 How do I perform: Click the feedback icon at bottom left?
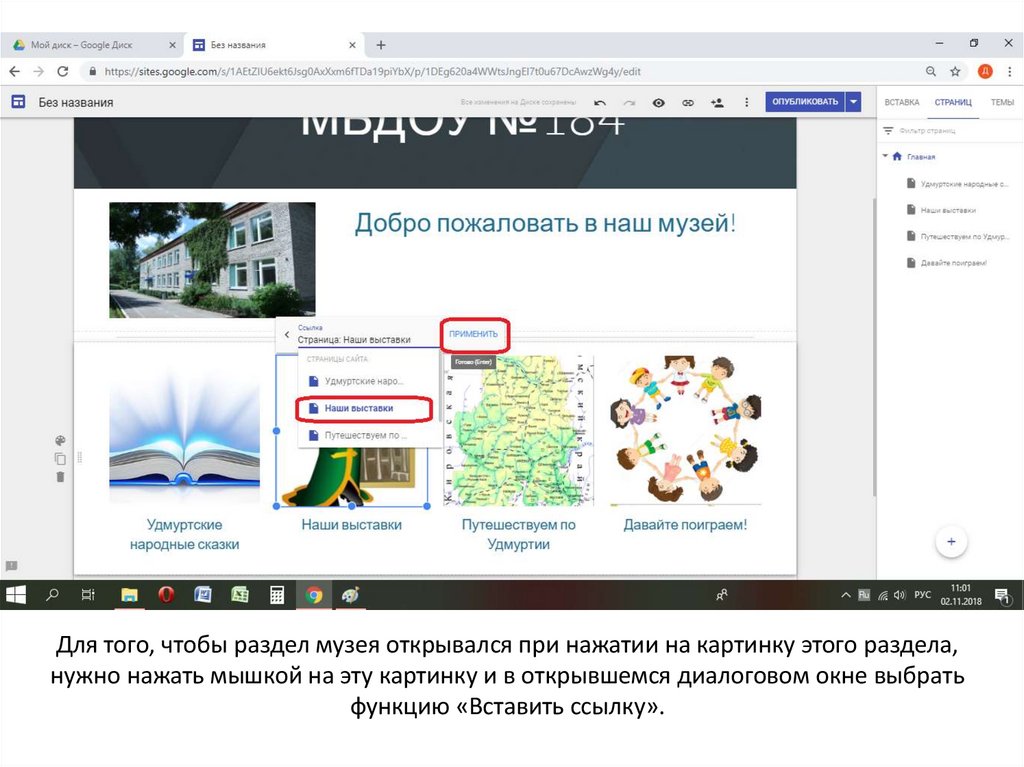click(x=11, y=566)
